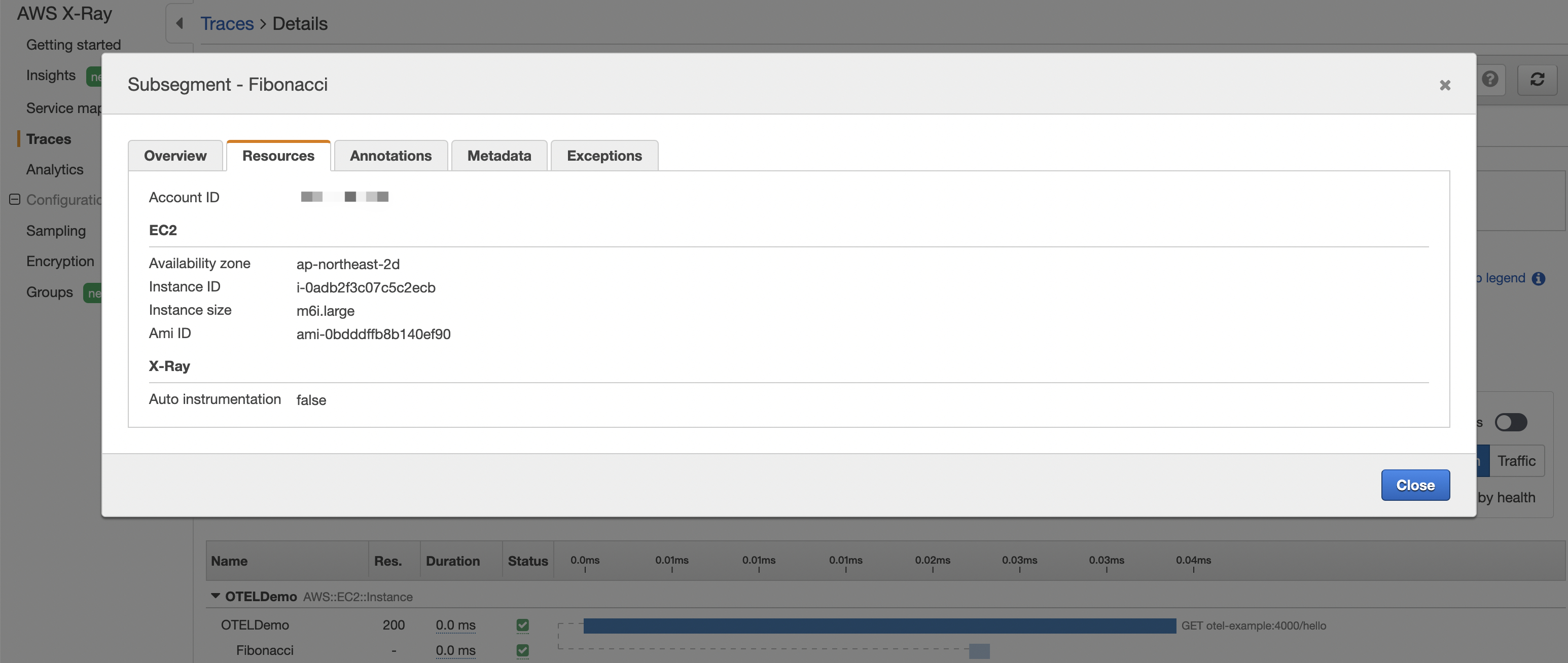Click the green status check on the Fibonacci row
Image resolution: width=1568 pixels, height=663 pixels.
tap(523, 650)
